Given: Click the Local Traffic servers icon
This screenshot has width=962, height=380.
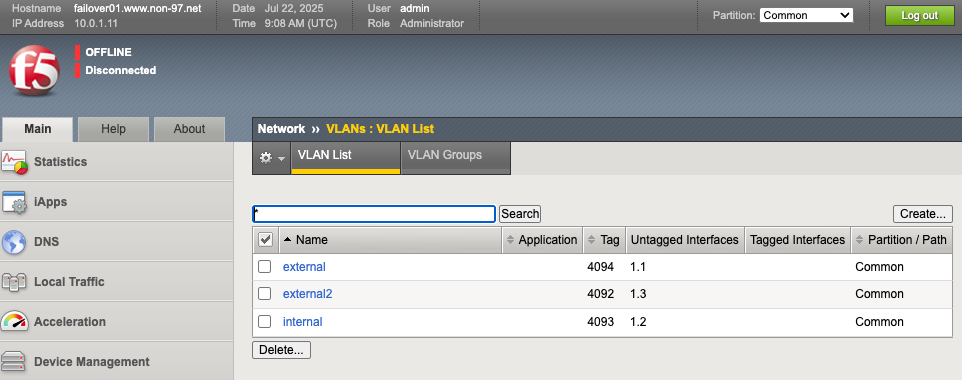Looking at the screenshot, I should coord(14,282).
